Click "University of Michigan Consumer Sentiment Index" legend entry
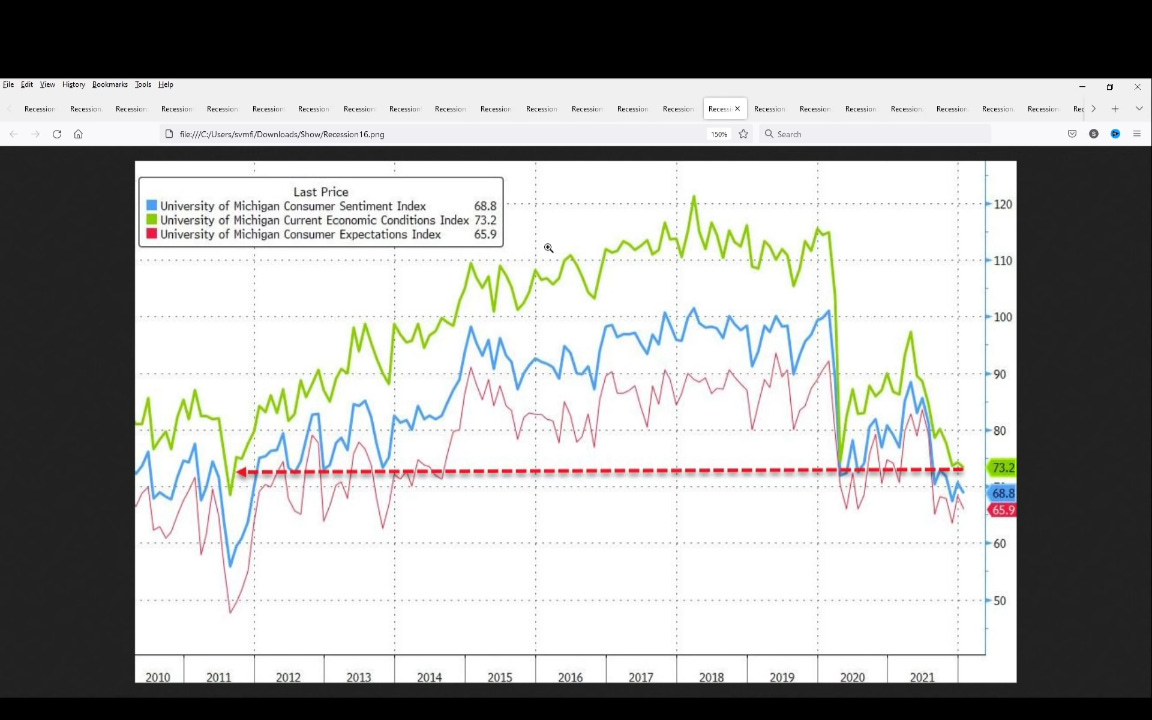Screen dimensions: 1152x720 [292, 206]
